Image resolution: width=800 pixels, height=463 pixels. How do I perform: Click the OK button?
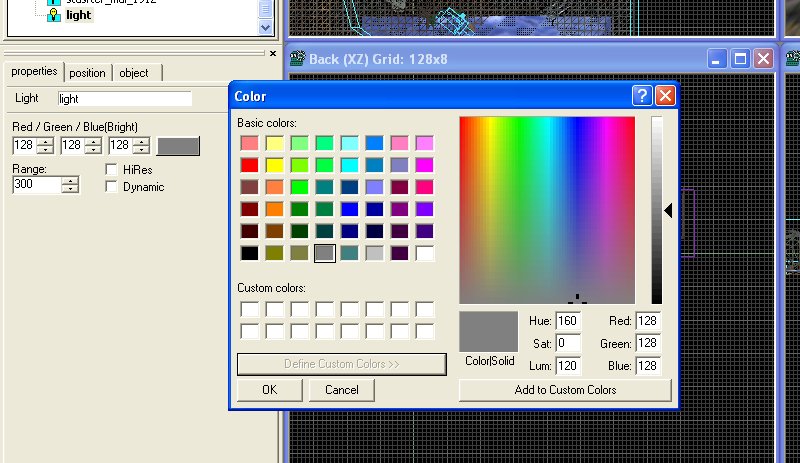(x=270, y=390)
